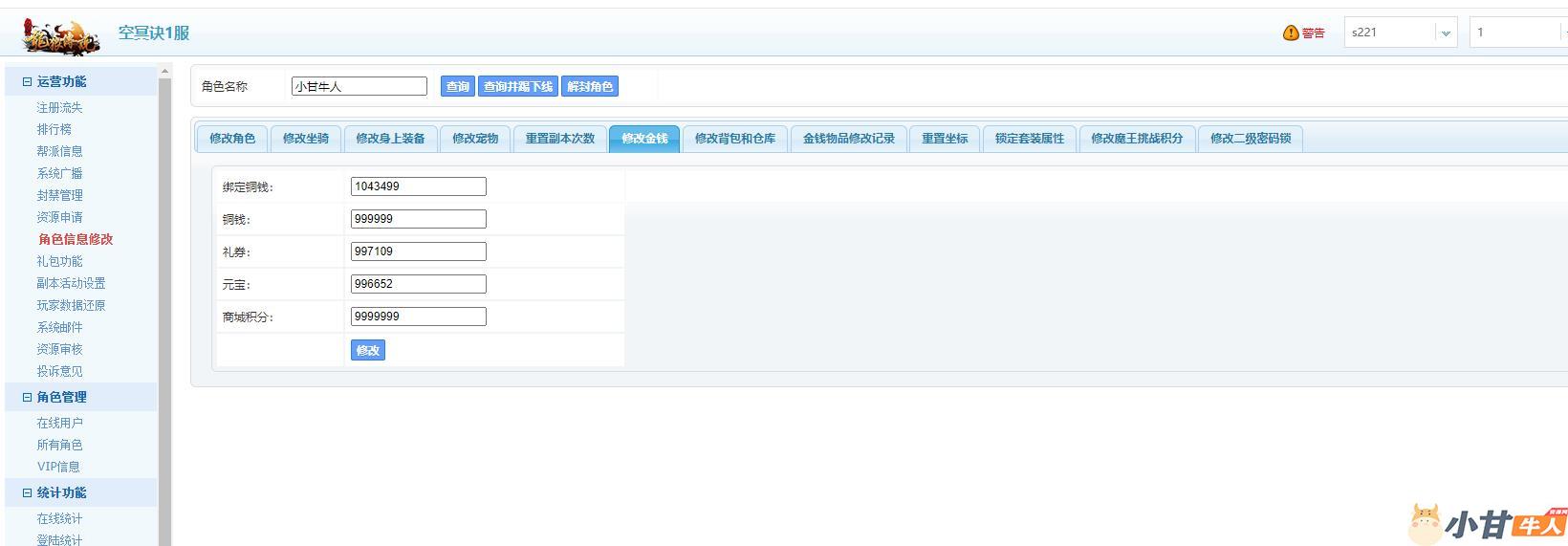This screenshot has width=1568, height=546.
Task: Collapse the 运营功能 sidebar section
Action: pyautogui.click(x=28, y=82)
